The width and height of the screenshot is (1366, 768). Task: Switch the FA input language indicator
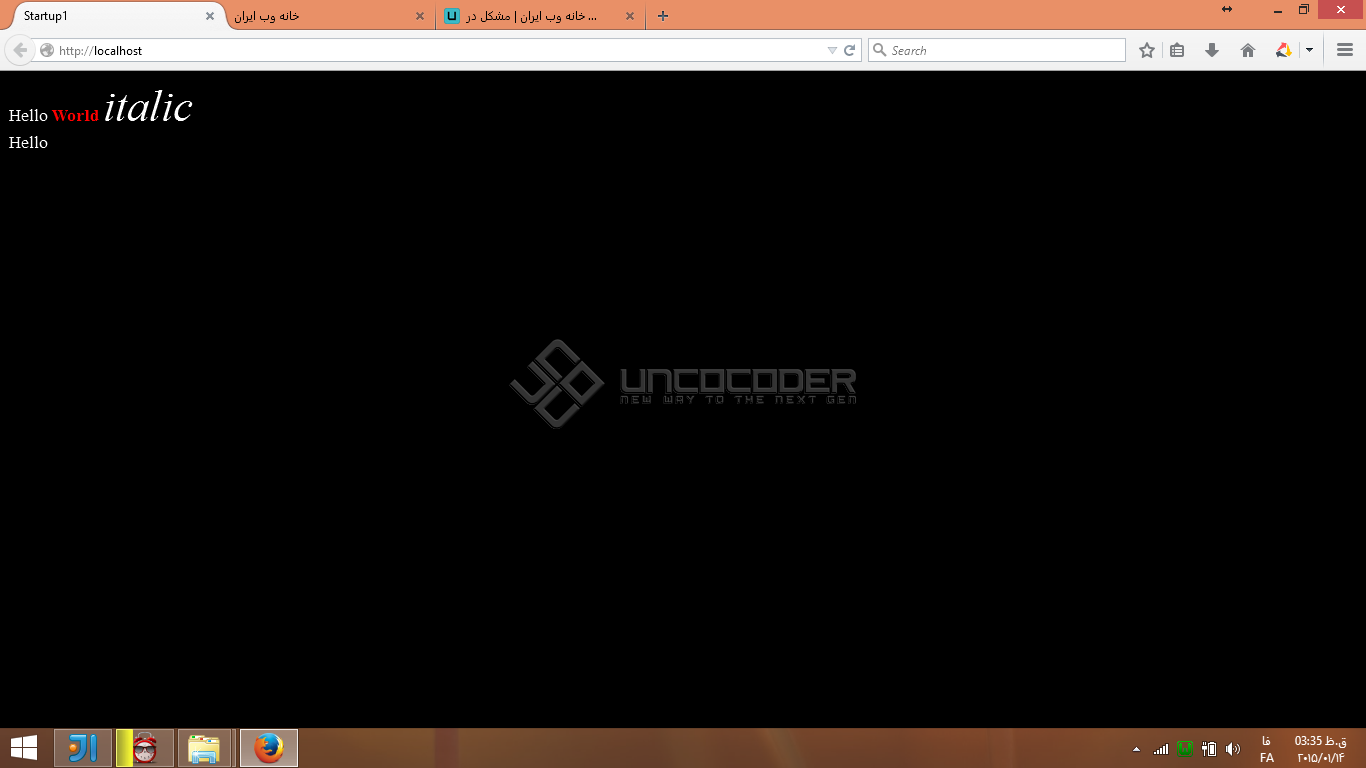click(x=1267, y=749)
